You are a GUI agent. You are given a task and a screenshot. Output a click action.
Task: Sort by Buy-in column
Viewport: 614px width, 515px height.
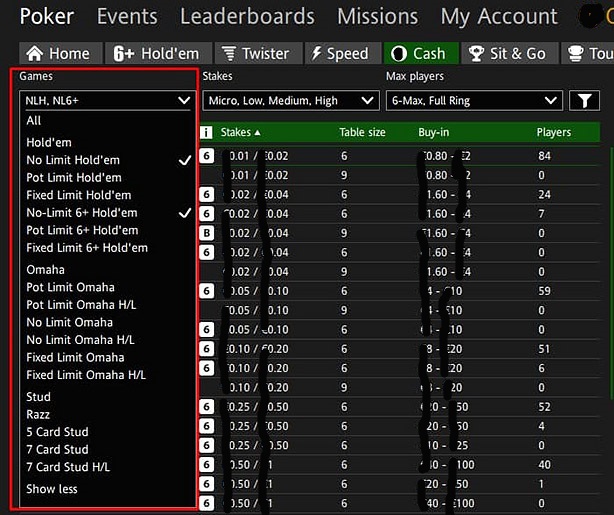tap(433, 132)
